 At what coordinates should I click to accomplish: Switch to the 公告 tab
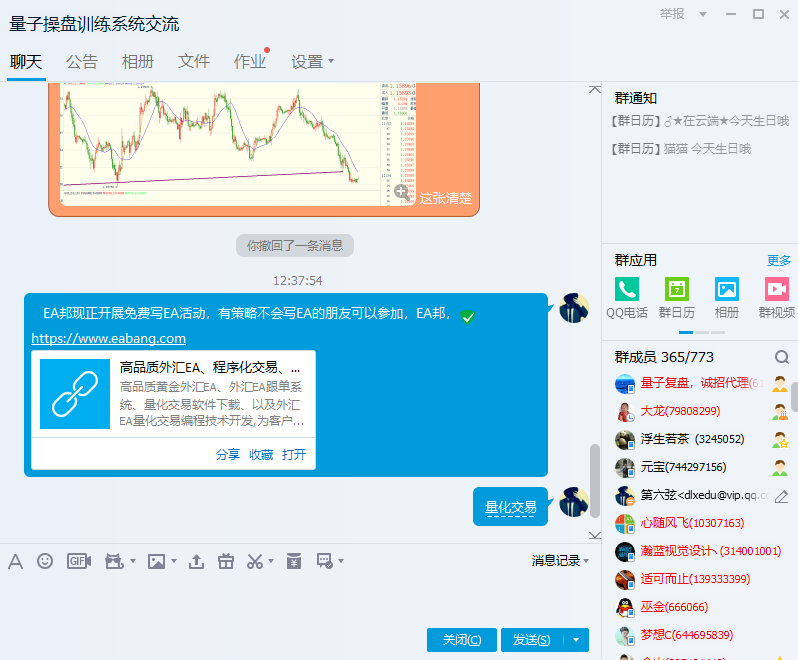pyautogui.click(x=82, y=62)
